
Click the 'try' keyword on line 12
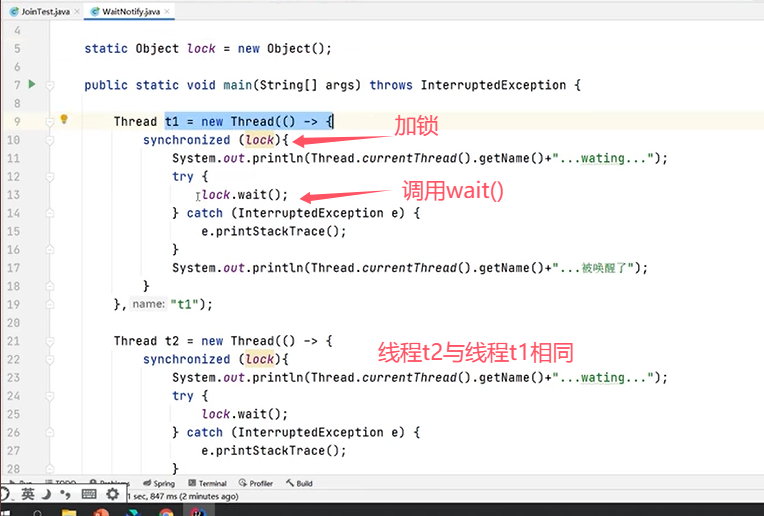coord(183,177)
